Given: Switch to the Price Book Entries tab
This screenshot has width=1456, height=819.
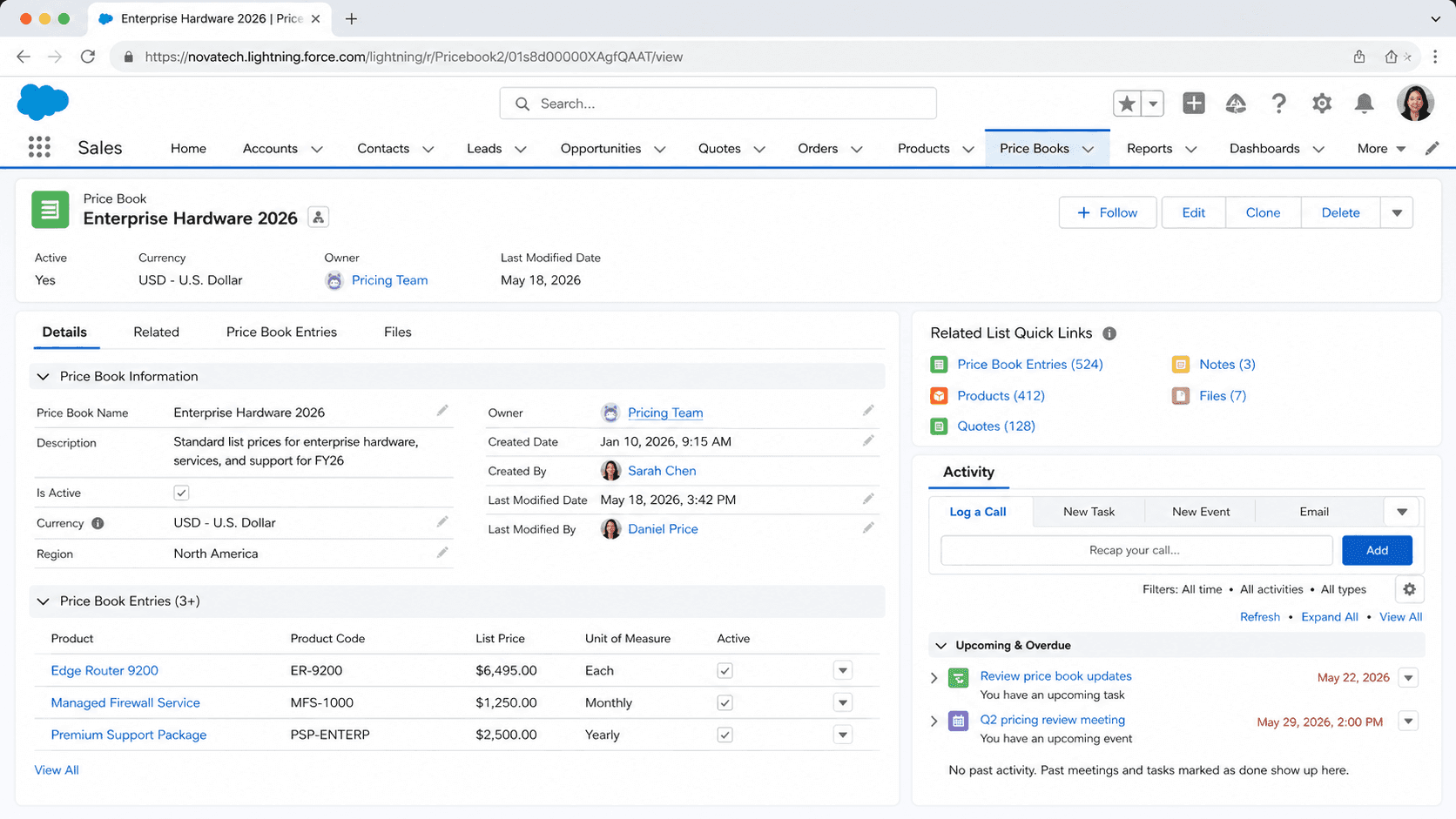Looking at the screenshot, I should click(281, 332).
